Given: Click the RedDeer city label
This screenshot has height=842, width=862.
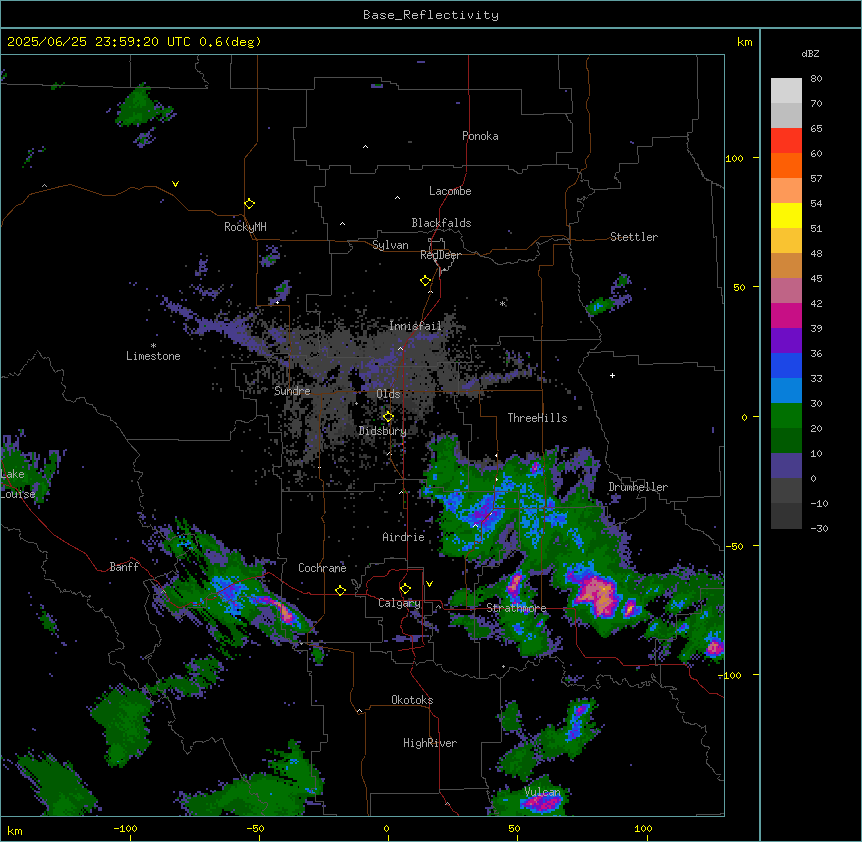Looking at the screenshot, I should [440, 255].
